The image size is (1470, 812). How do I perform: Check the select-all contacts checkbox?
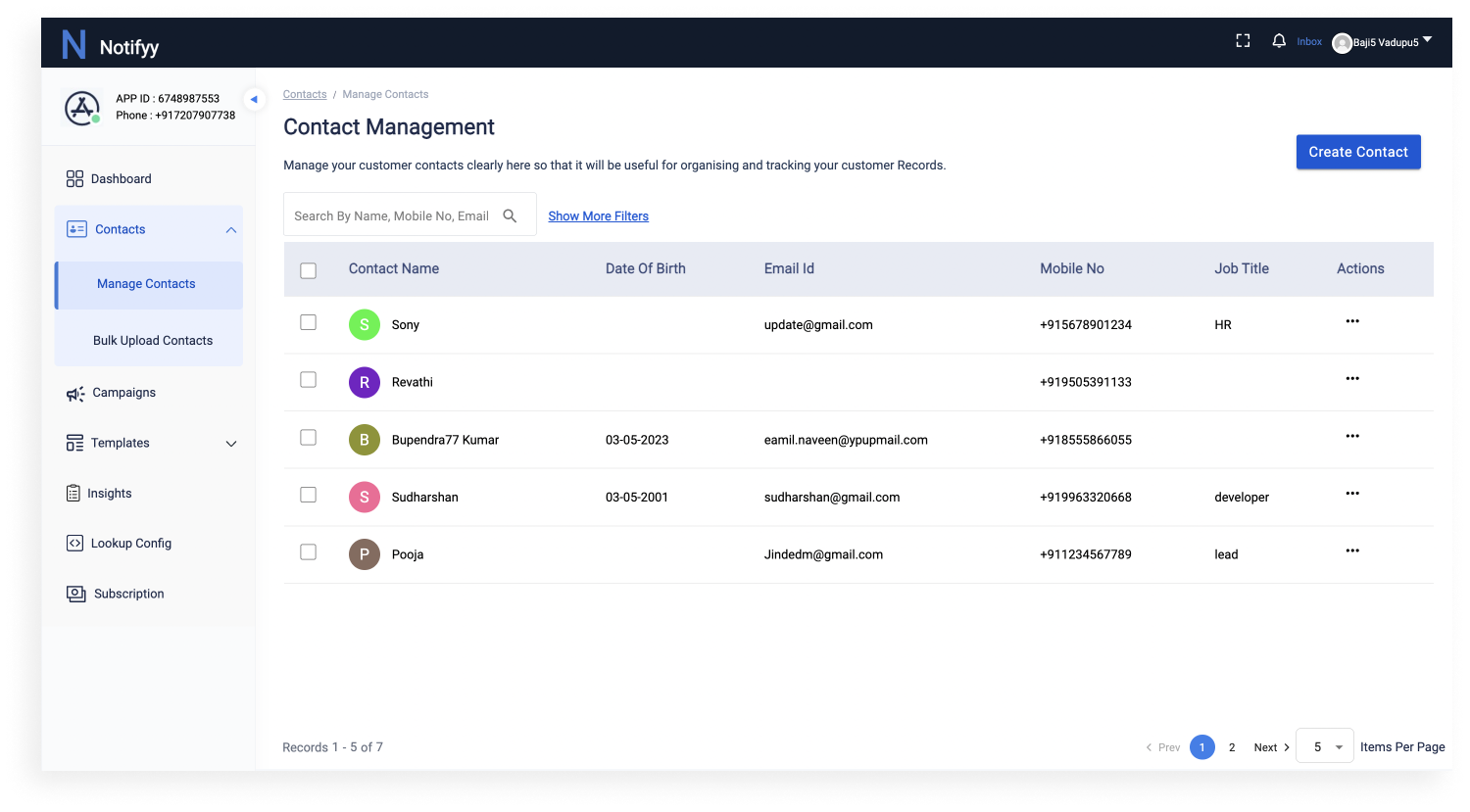pos(308,270)
